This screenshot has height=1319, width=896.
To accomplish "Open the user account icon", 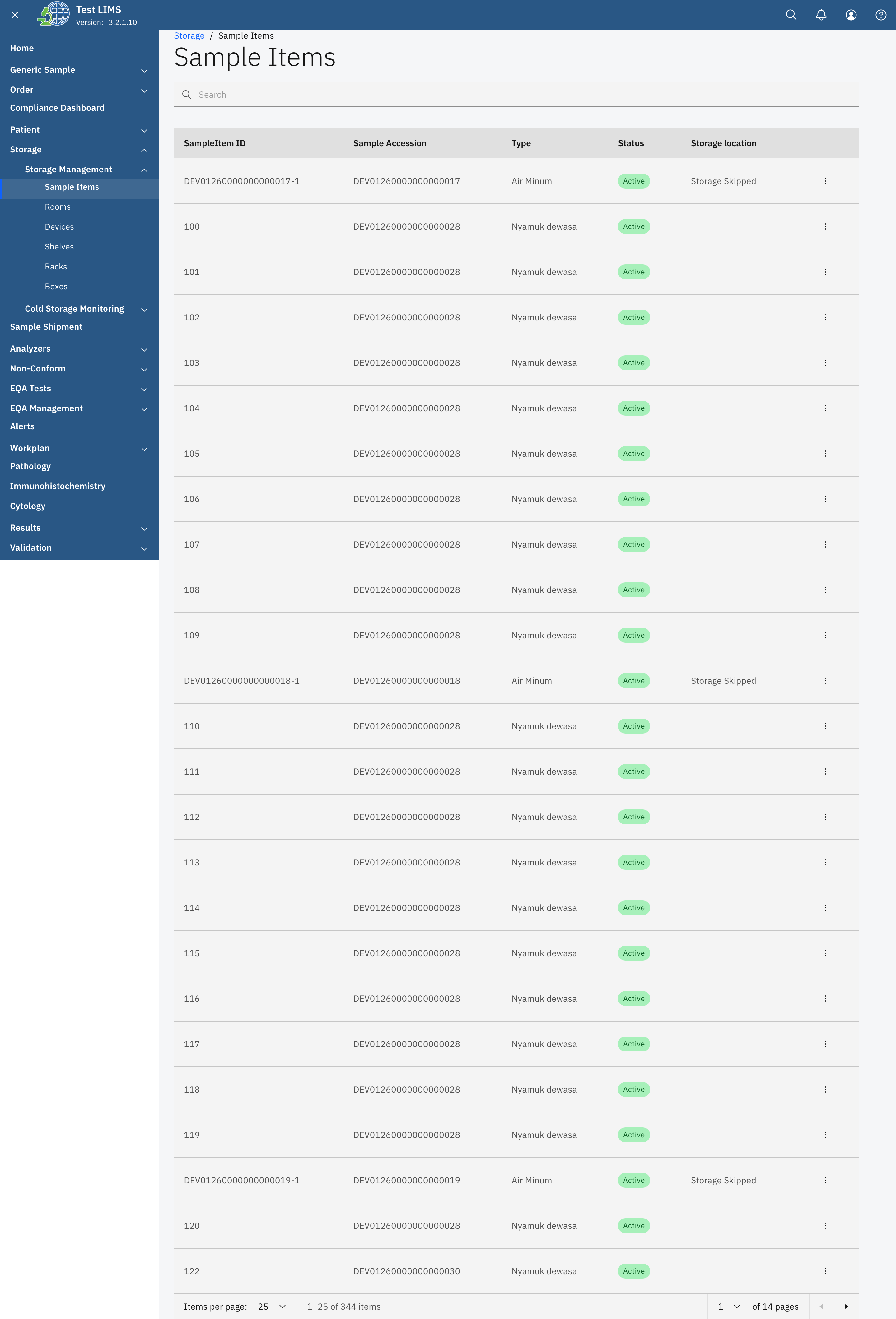I will (851, 15).
